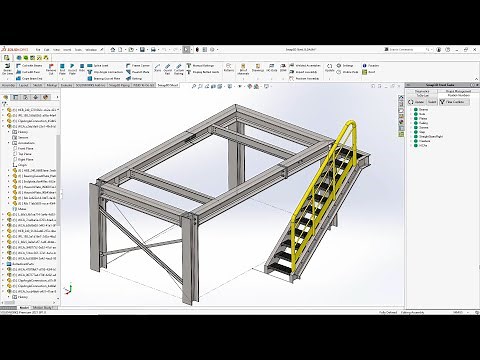The height and width of the screenshot is (360, 480).
Task: Click the Drawings tool
Action: 258,68
